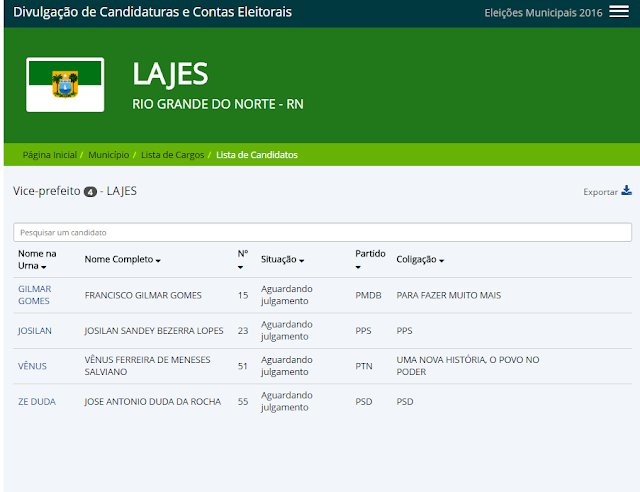640x492 pixels.
Task: Click Divulgação de Candidaturas e Contas Eleitorais title
Action: [152, 12]
